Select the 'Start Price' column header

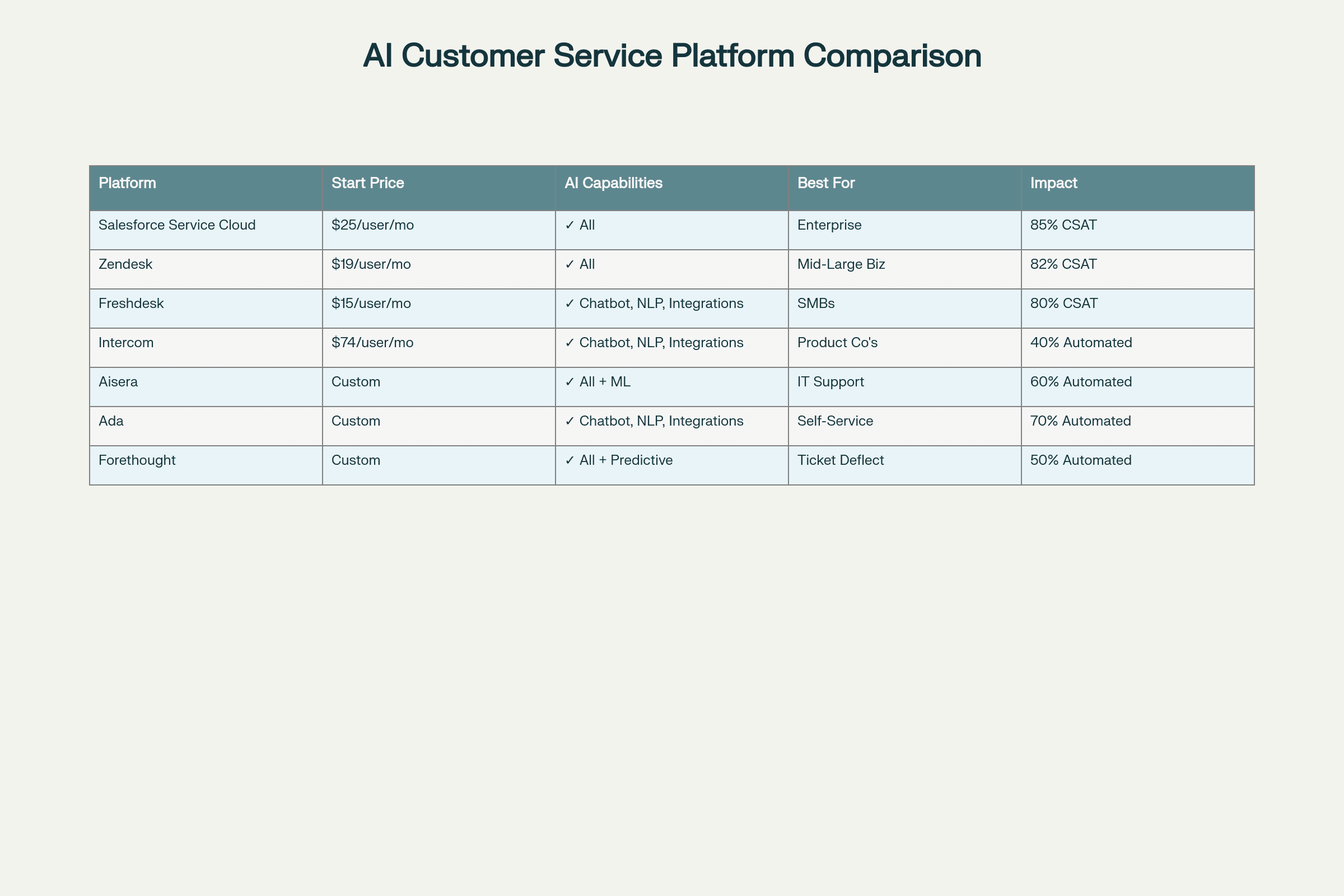click(439, 188)
